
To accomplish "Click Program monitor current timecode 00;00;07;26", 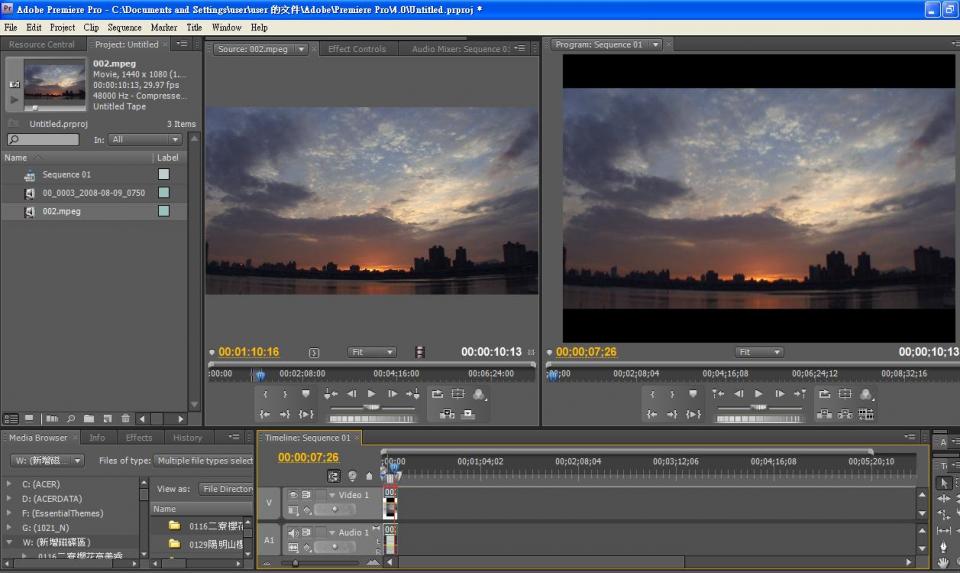I will 586,352.
